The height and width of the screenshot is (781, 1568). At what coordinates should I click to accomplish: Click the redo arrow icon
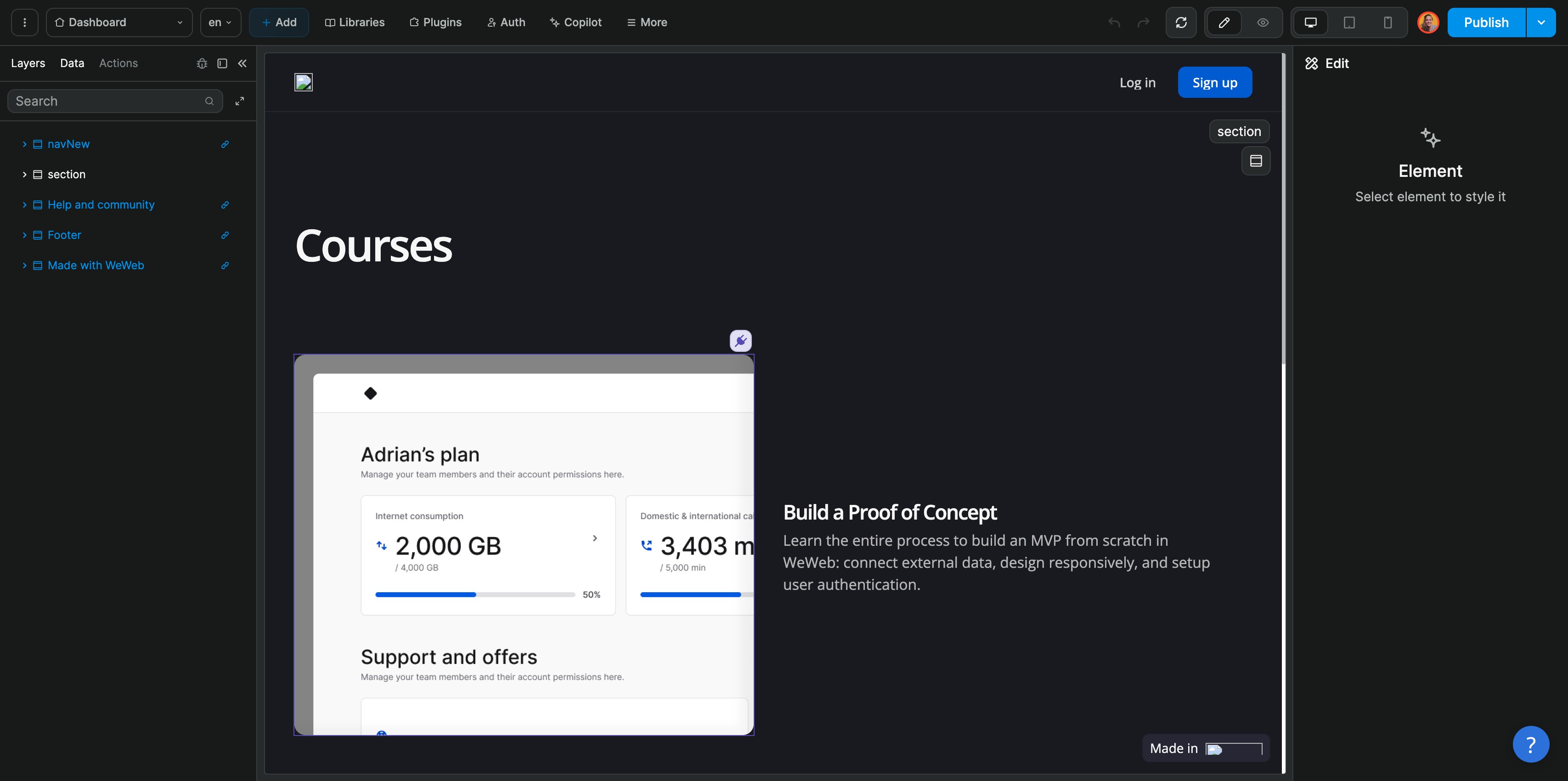pos(1144,23)
